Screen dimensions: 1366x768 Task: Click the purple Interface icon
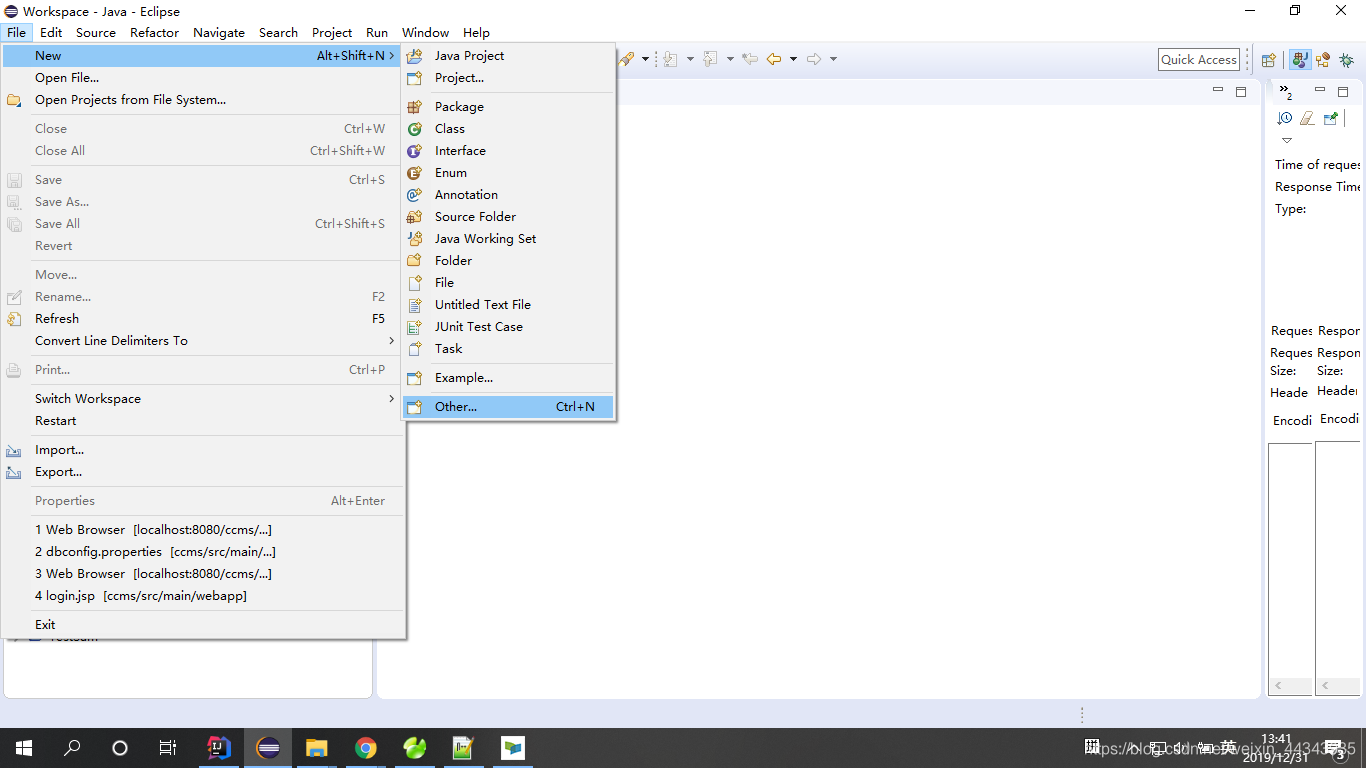414,151
